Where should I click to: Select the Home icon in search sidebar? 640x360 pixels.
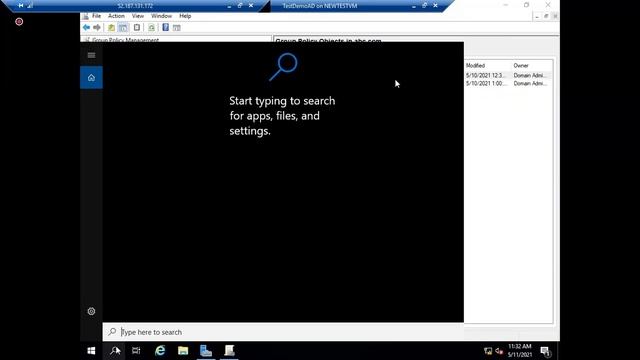pyautogui.click(x=91, y=78)
